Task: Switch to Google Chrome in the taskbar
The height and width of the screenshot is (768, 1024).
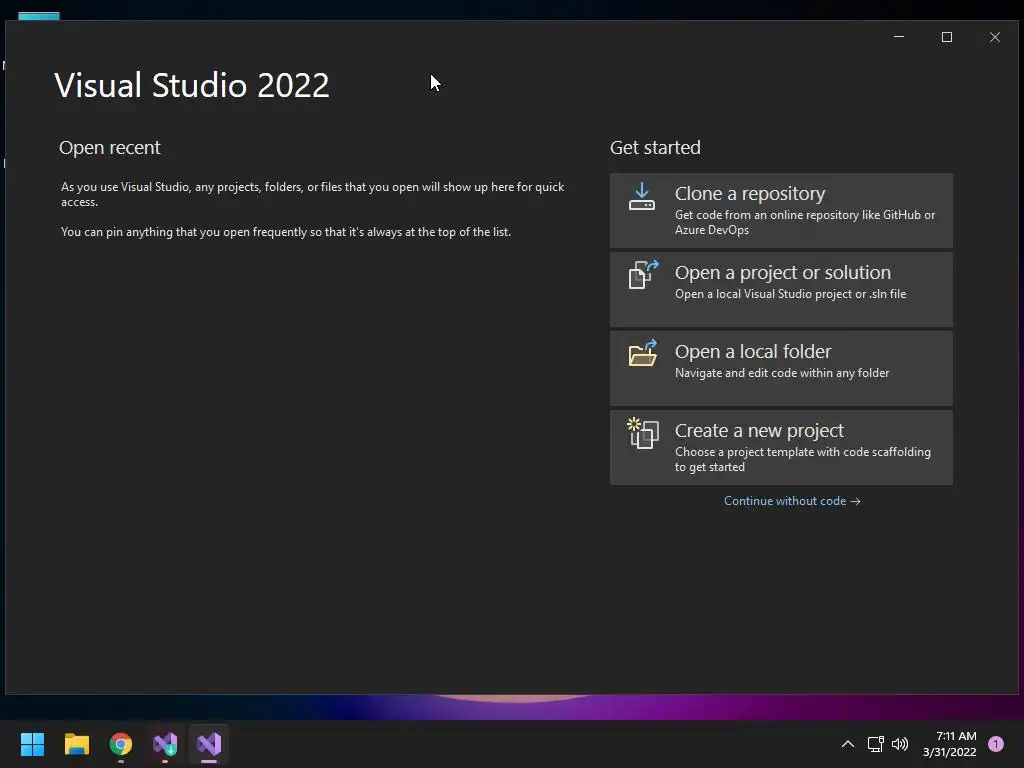Action: (x=121, y=744)
